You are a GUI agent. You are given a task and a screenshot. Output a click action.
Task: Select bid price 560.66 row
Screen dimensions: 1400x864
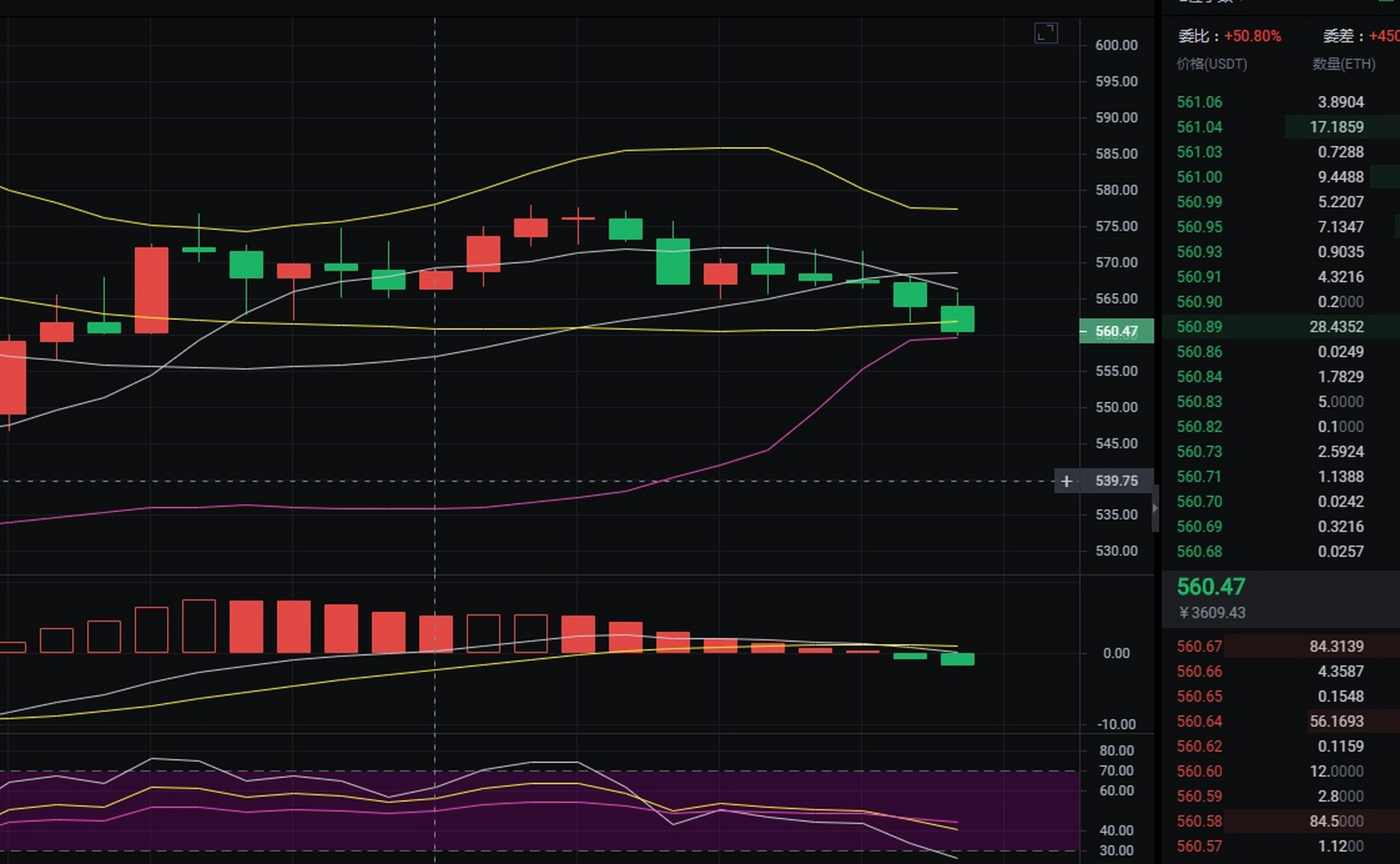pos(1281,671)
